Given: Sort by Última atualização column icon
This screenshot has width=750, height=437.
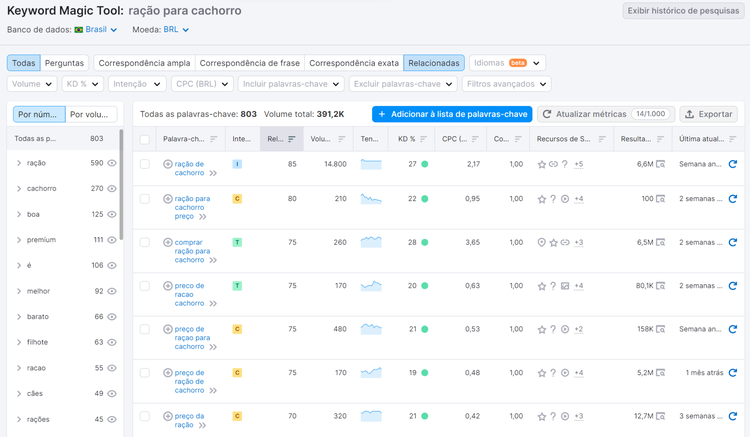Looking at the screenshot, I should pyautogui.click(x=733, y=139).
